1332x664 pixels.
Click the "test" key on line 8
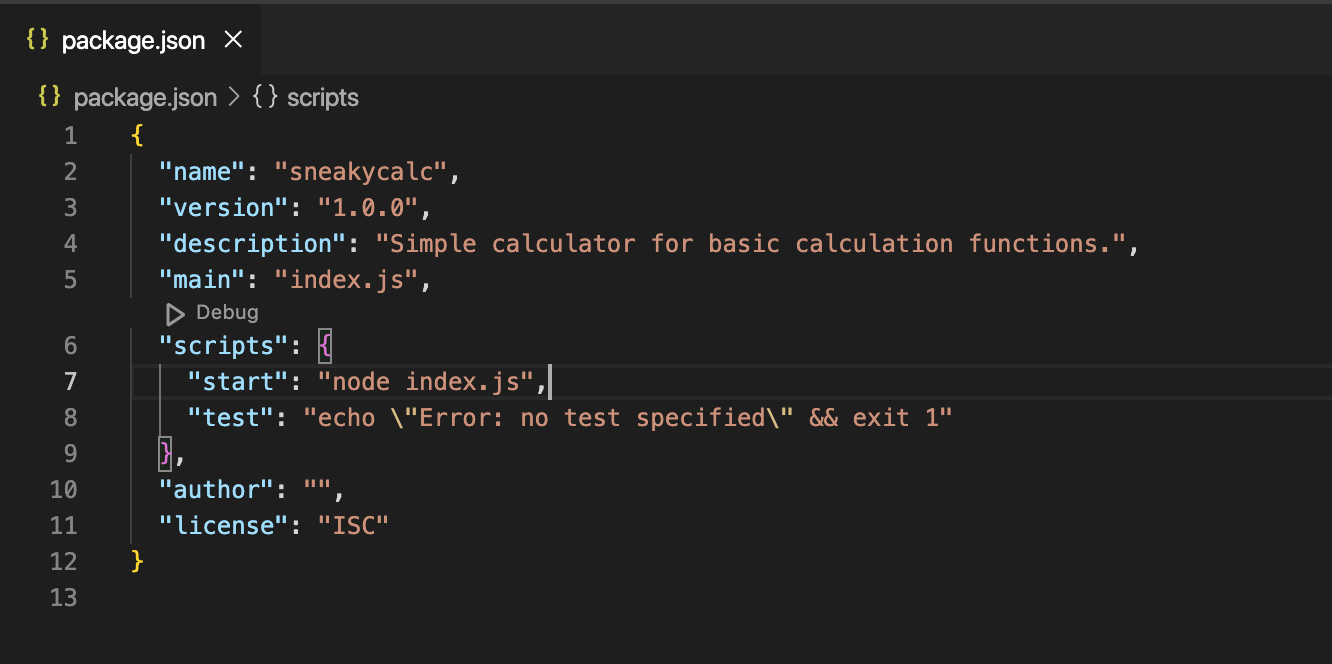(231, 418)
